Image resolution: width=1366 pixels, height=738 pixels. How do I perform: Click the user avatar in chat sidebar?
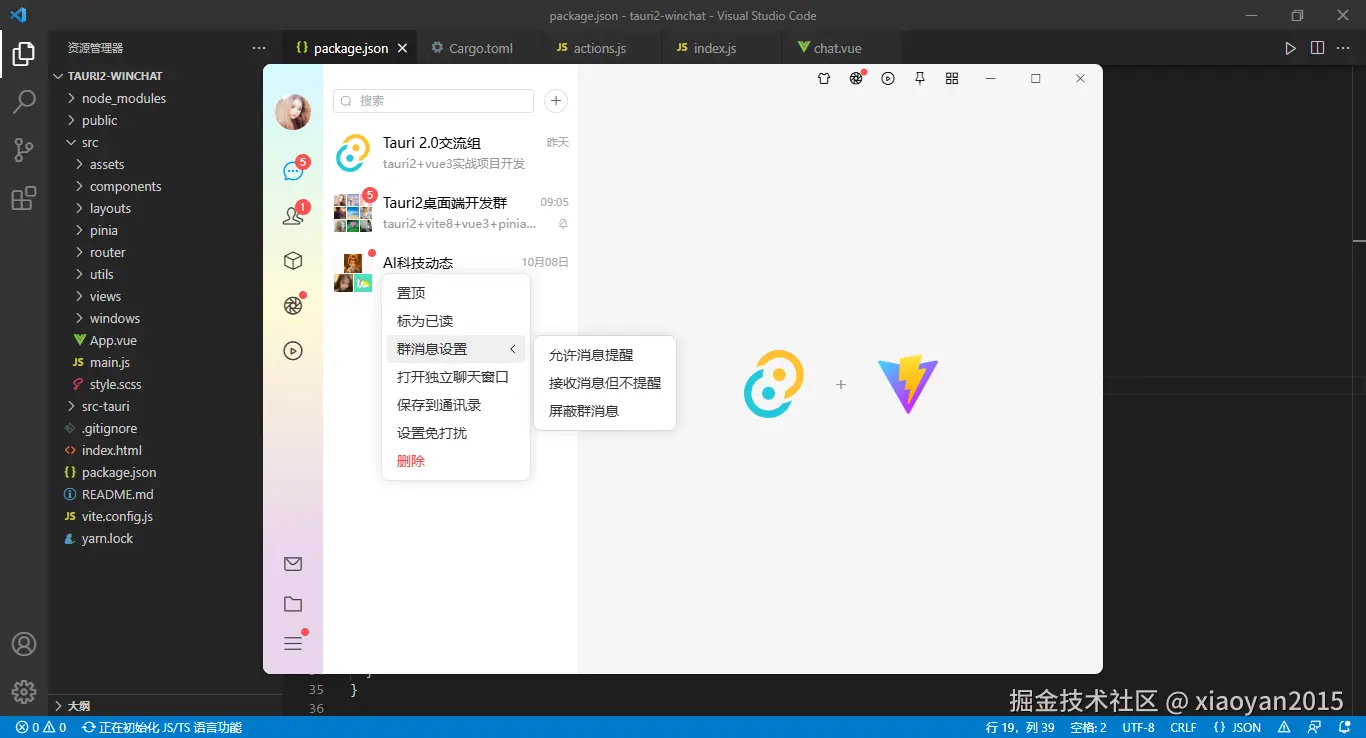pos(293,112)
